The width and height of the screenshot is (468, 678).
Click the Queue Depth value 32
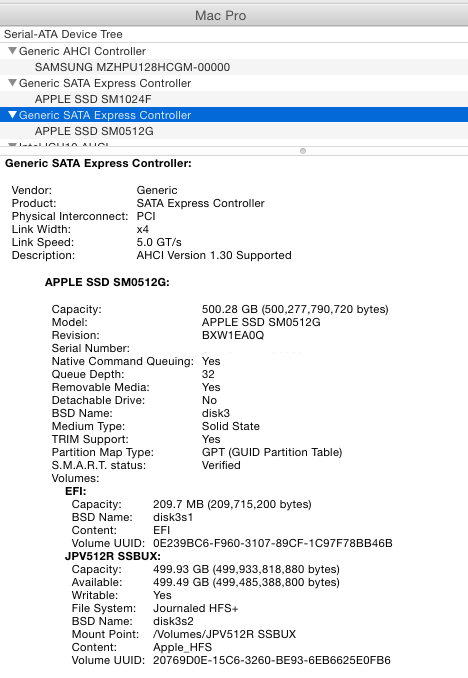click(x=208, y=374)
